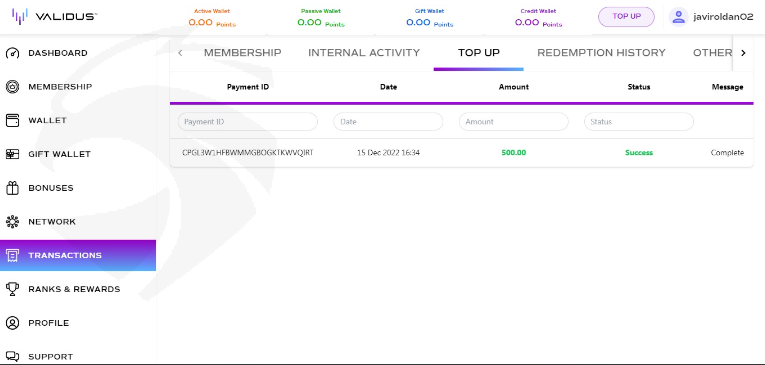Switch to the Internal Activity tab
Screen dimensions: 765x365
364,53
